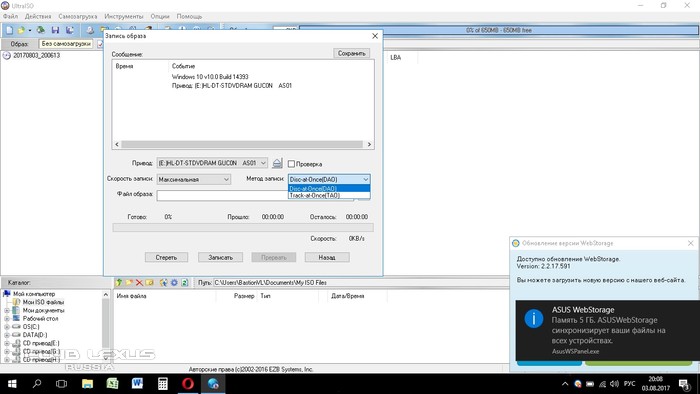Close the Запись образа dialog

pyautogui.click(x=375, y=36)
